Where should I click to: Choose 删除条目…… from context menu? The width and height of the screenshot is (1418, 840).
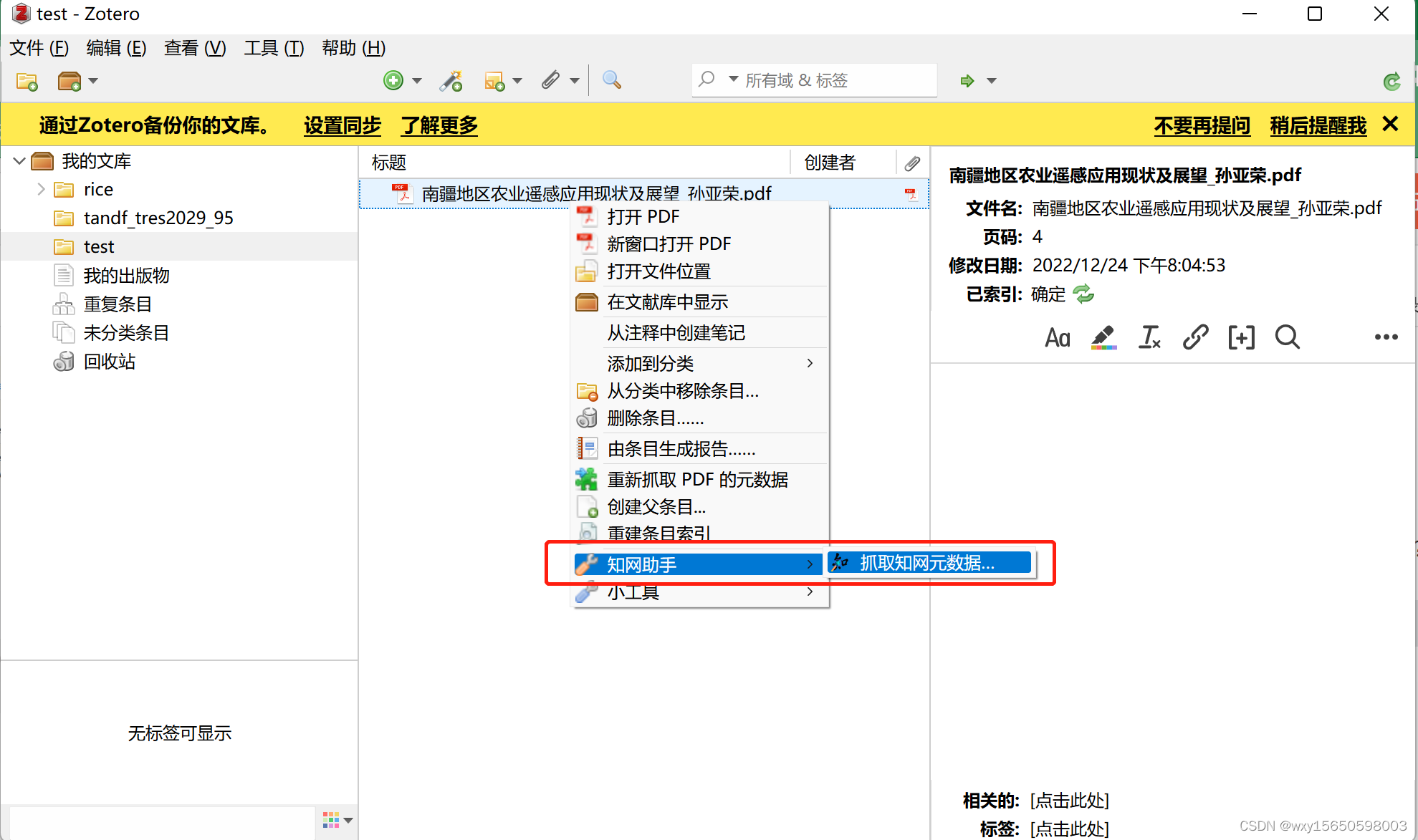tap(699, 417)
